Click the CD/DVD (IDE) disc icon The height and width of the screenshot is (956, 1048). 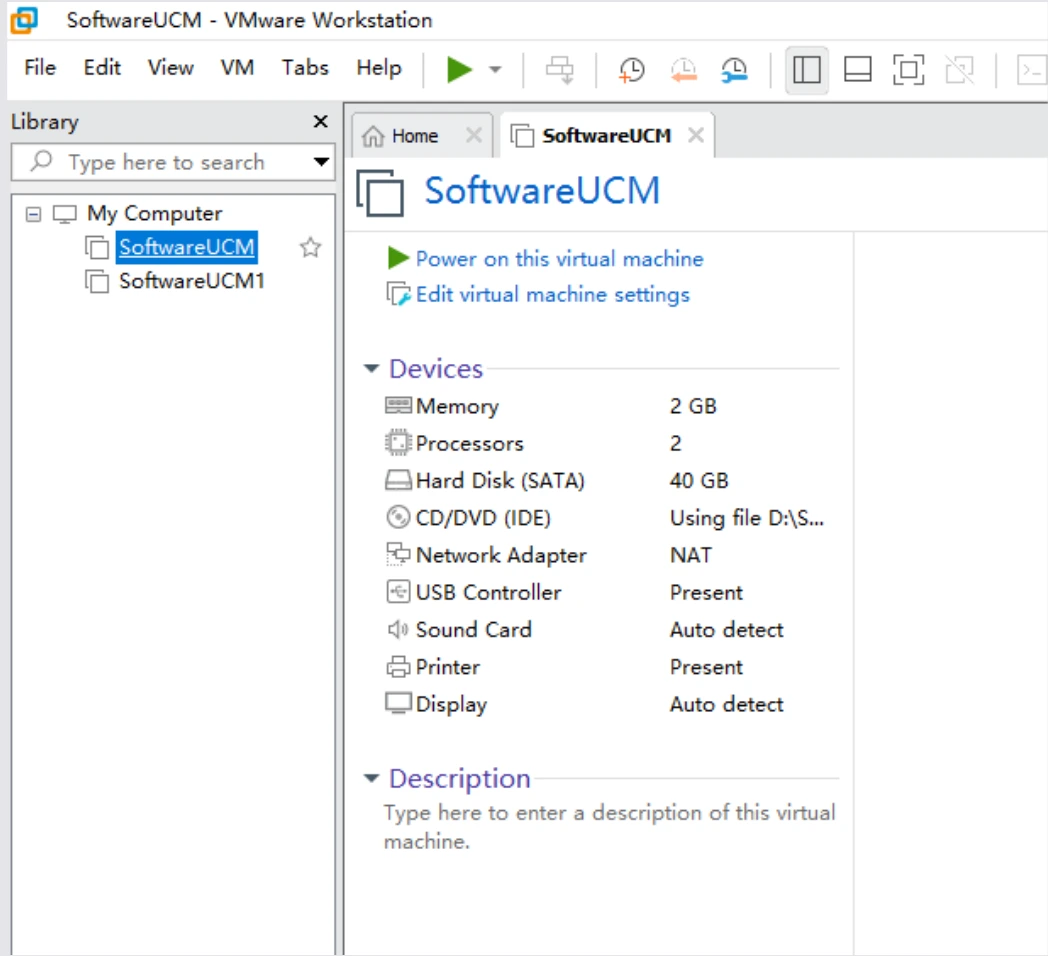[x=398, y=517]
